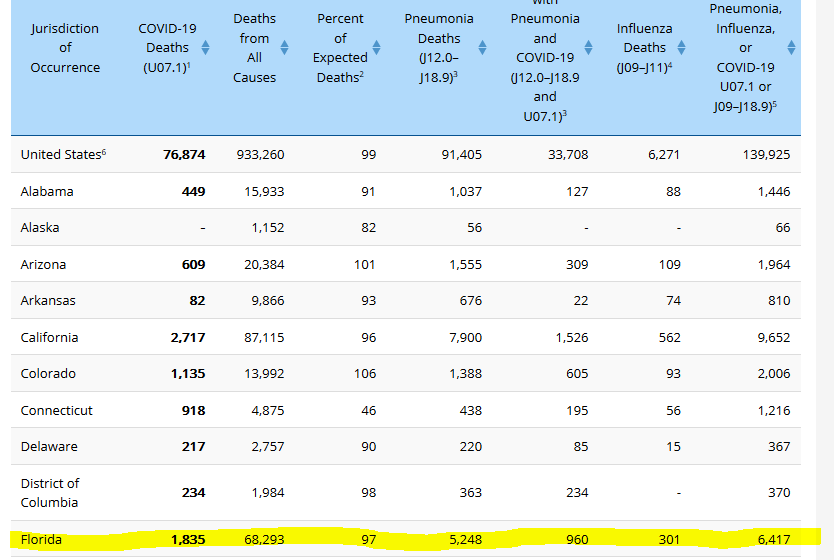834x560 pixels.
Task: Click California pneumonia deaths 7,900
Action: tap(465, 337)
